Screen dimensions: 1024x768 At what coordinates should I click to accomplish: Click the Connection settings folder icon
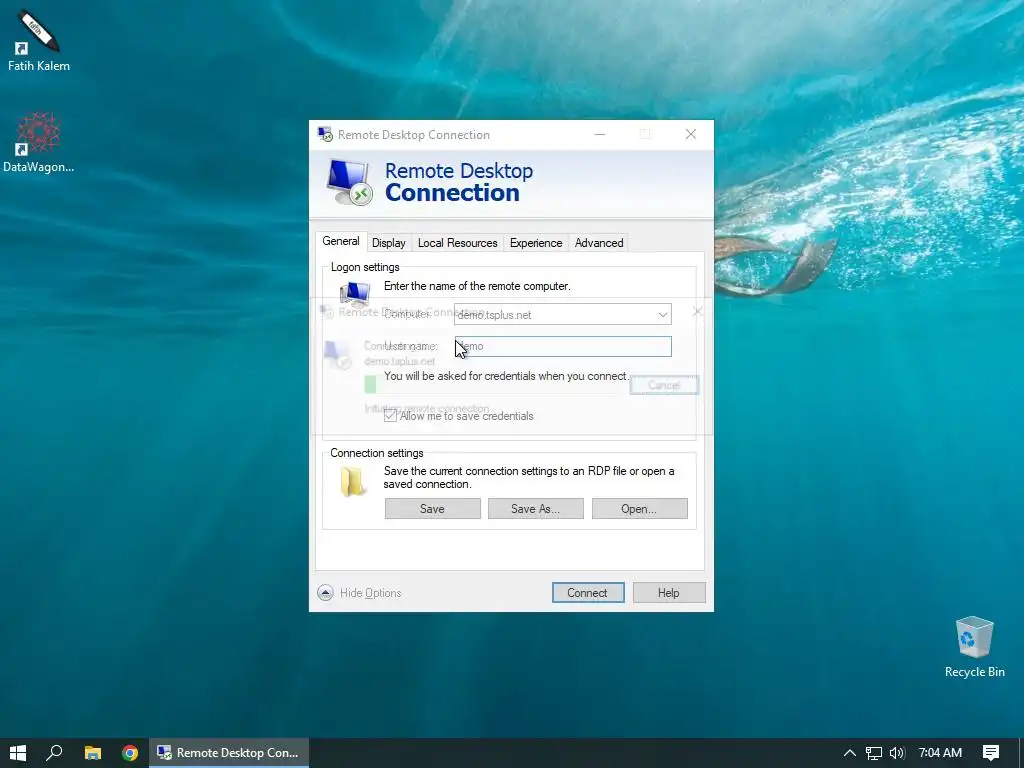point(353,482)
